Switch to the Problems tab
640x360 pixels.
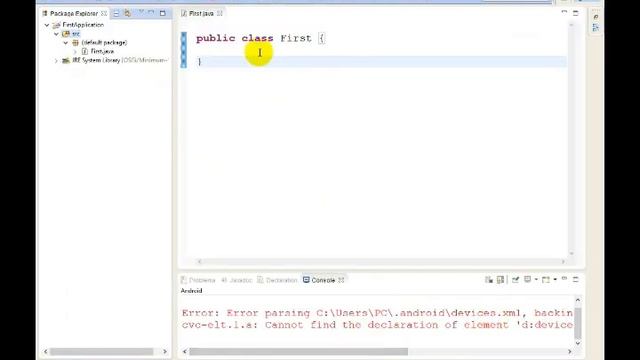tap(198, 280)
